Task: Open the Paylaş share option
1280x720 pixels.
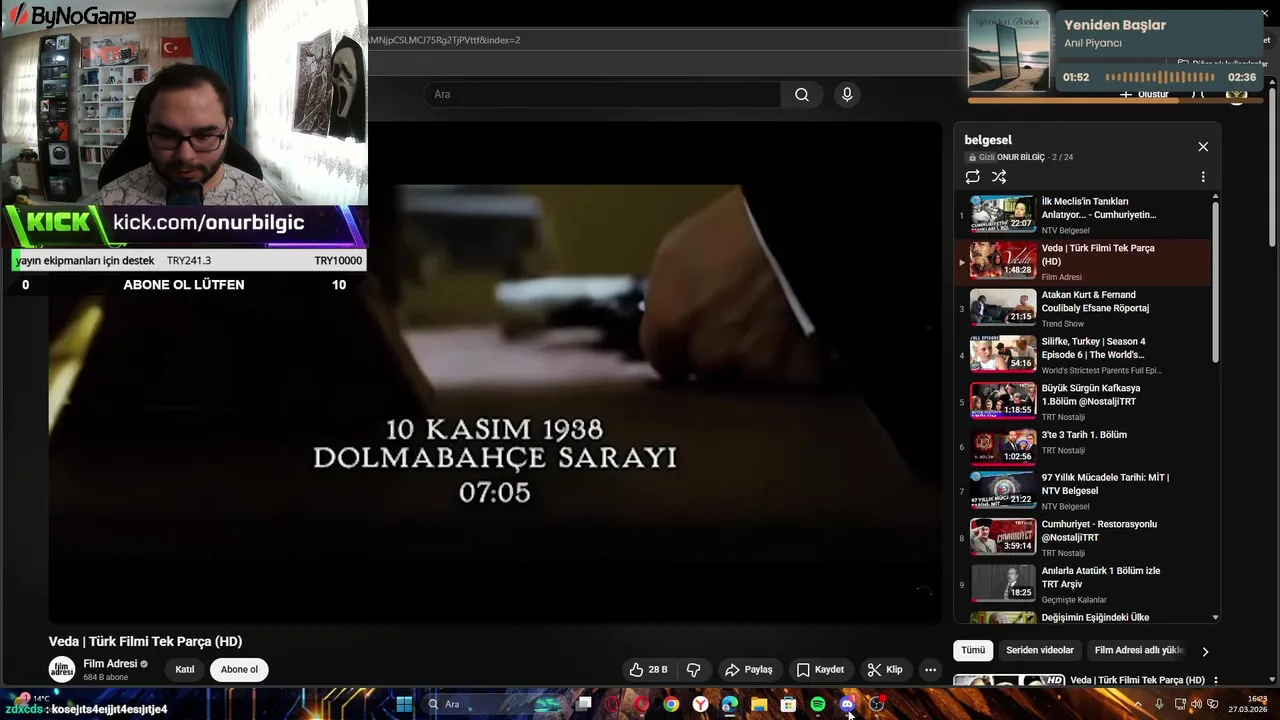Action: click(748, 670)
